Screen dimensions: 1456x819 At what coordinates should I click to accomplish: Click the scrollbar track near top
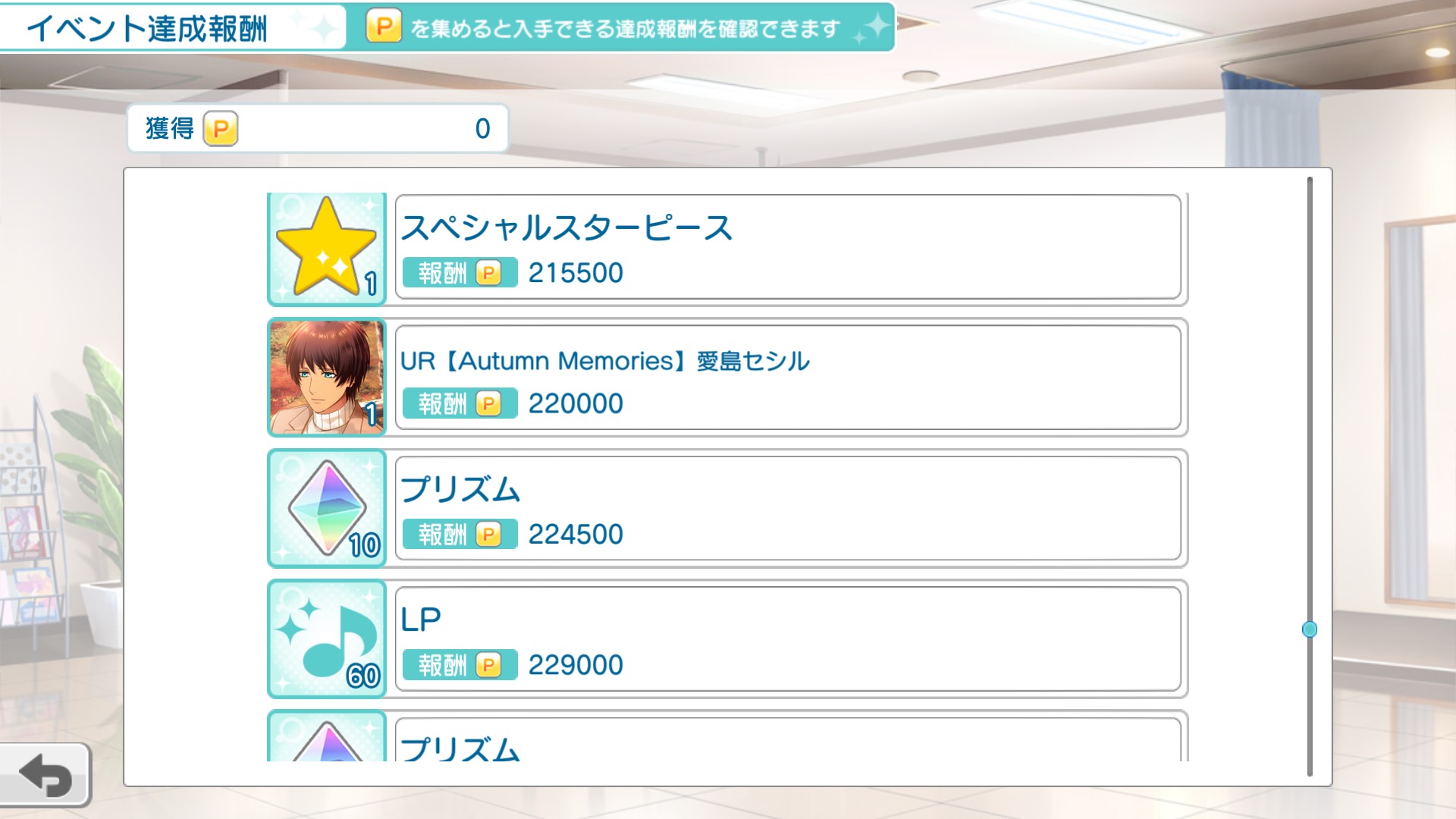click(x=1310, y=227)
